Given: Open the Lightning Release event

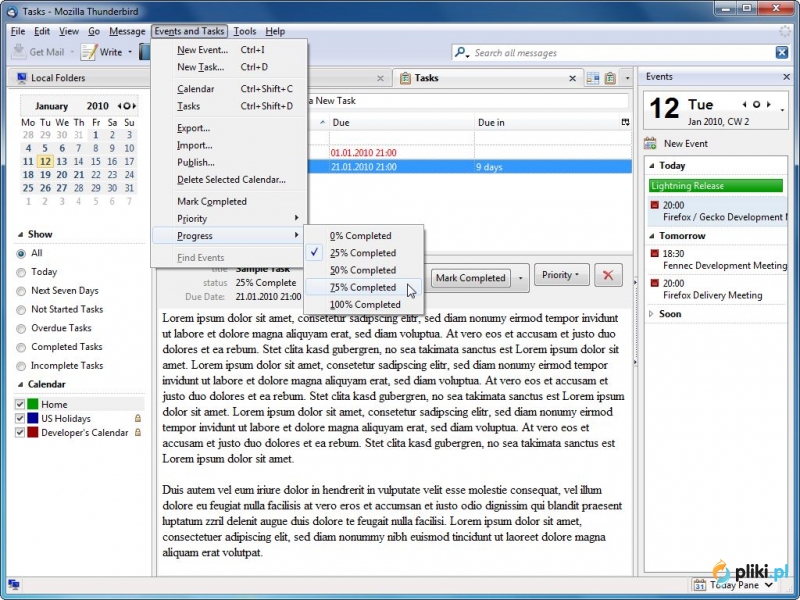Looking at the screenshot, I should (716, 186).
